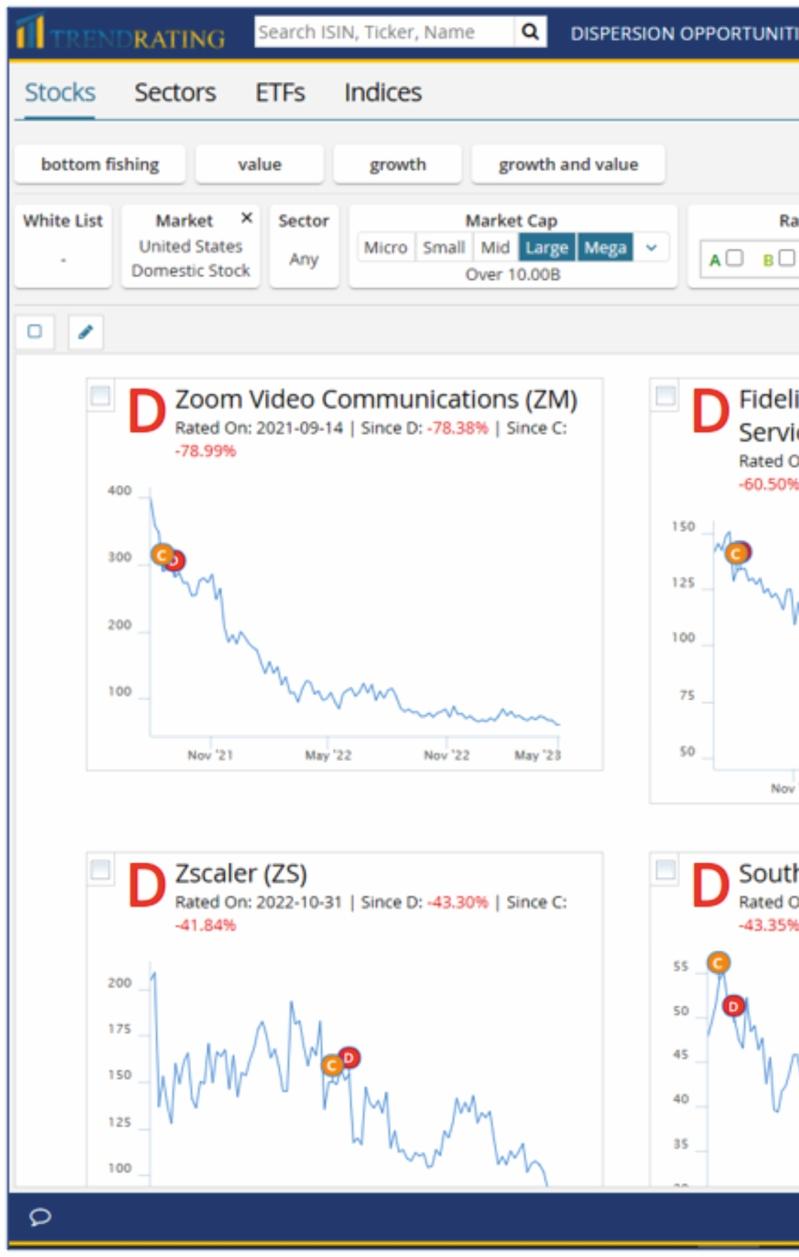Image resolution: width=799 pixels, height=1257 pixels.
Task: Open the chat bubble icon in footer
Action: click(41, 1216)
